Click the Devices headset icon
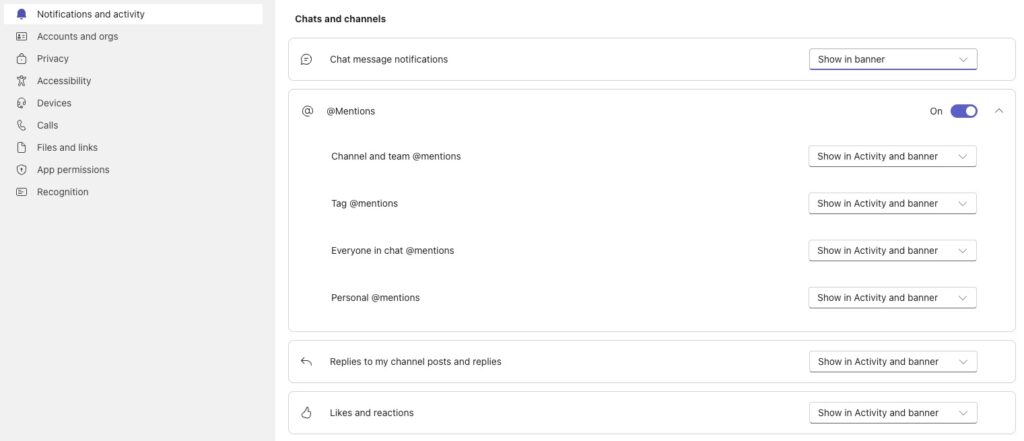This screenshot has width=1024, height=441. tap(21, 103)
